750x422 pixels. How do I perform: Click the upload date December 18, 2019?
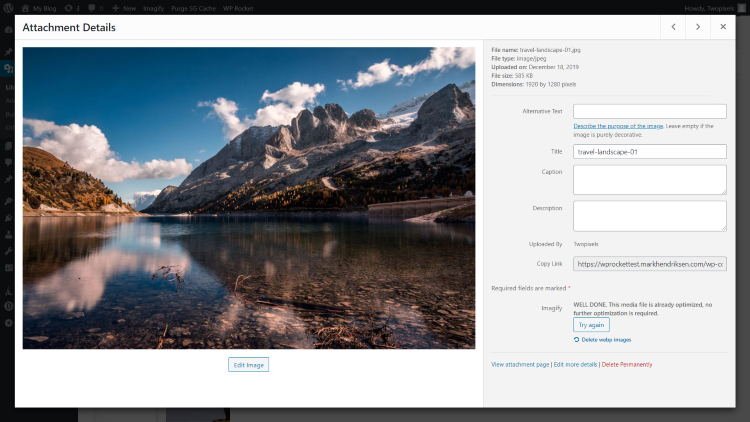tap(553, 67)
